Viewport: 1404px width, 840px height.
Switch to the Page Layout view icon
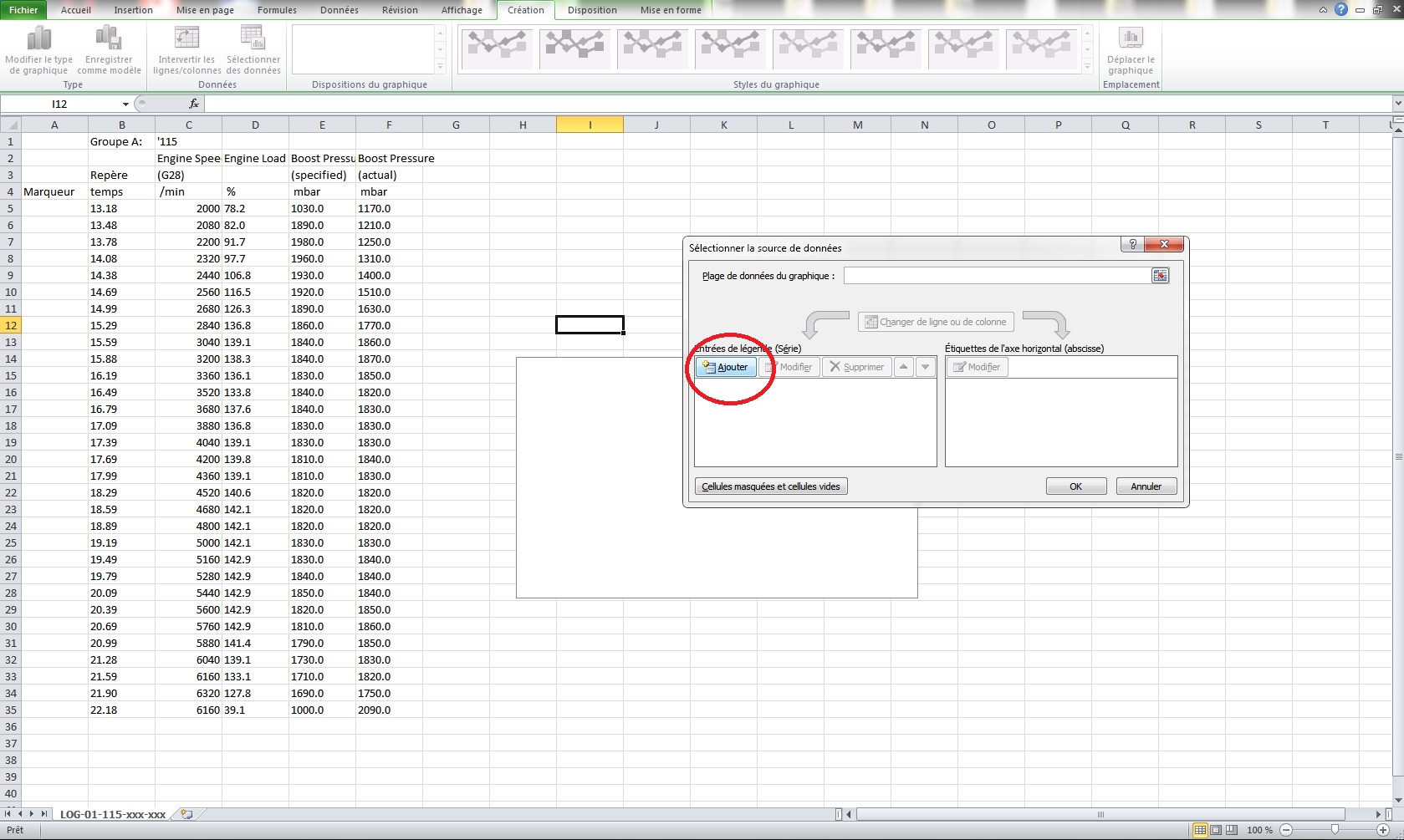(1216, 830)
